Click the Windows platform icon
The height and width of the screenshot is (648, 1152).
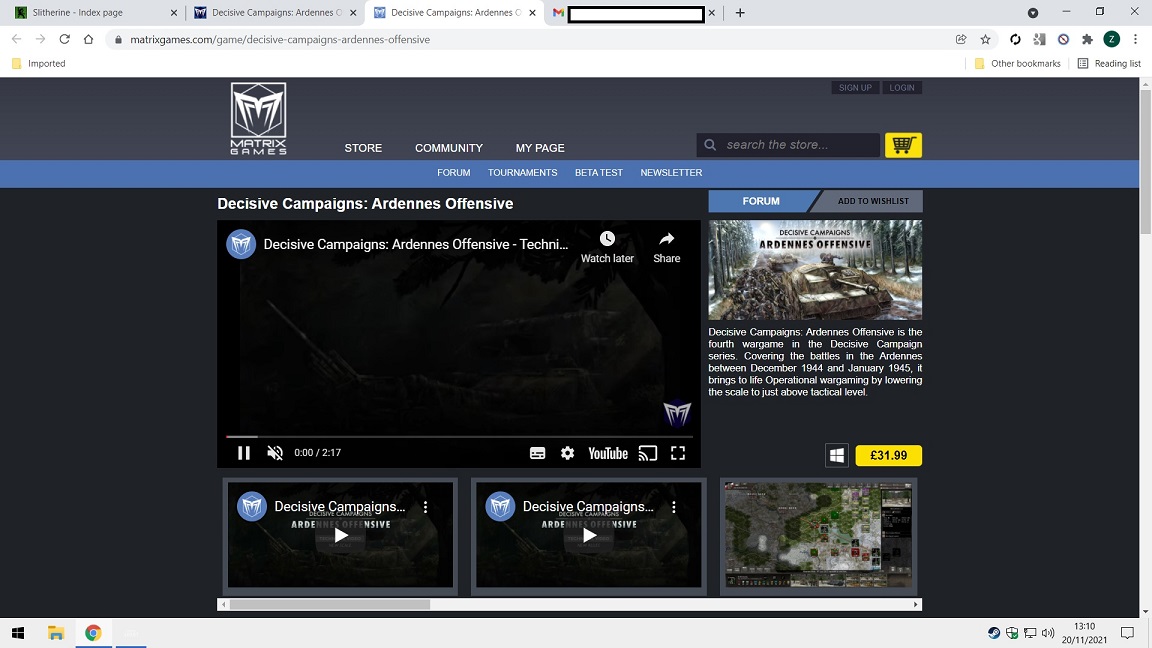tap(837, 456)
